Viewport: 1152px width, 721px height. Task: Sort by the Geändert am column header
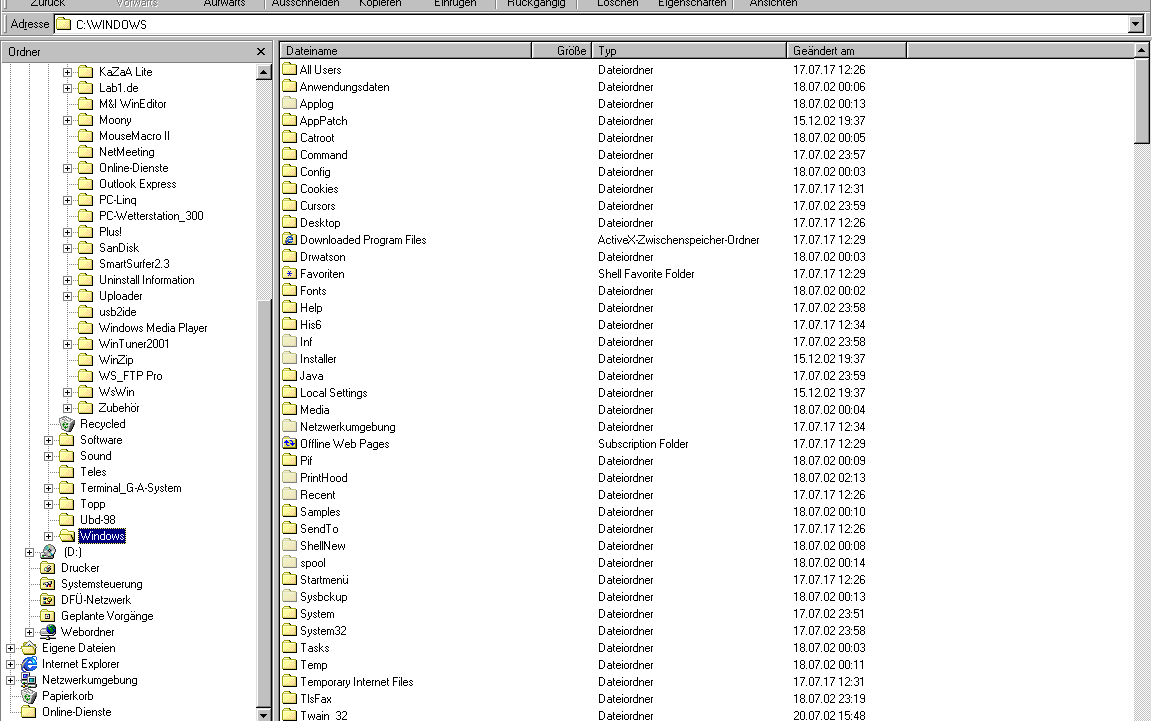[x=845, y=50]
